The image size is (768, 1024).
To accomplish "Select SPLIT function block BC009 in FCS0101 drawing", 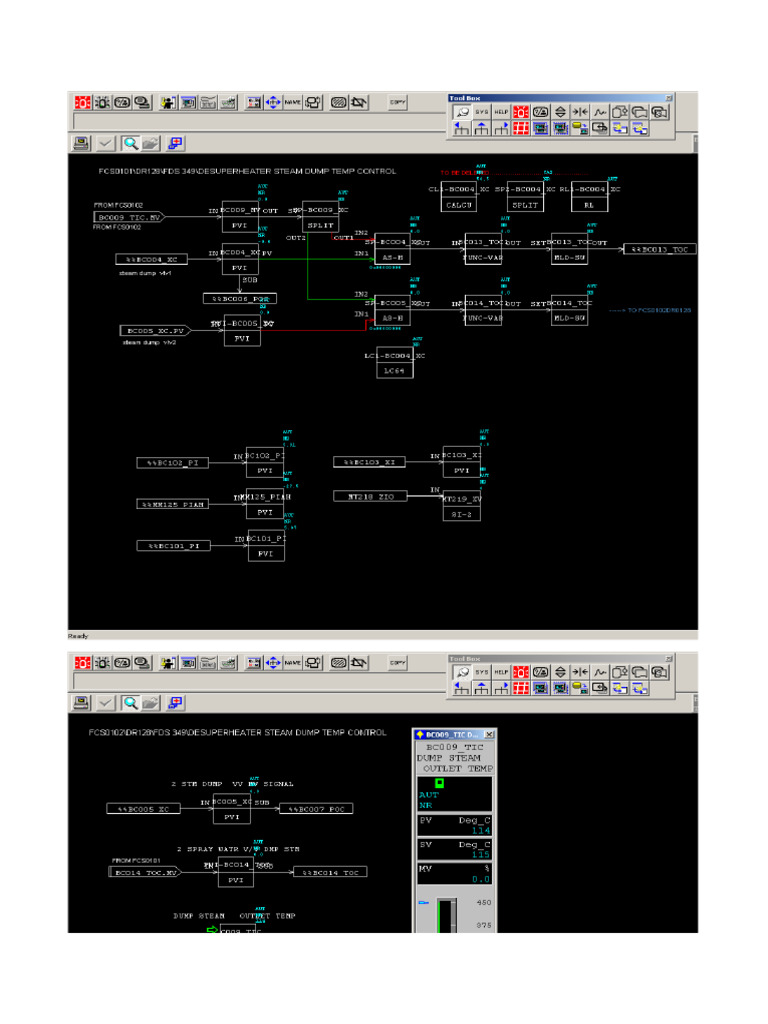I will click(321, 217).
